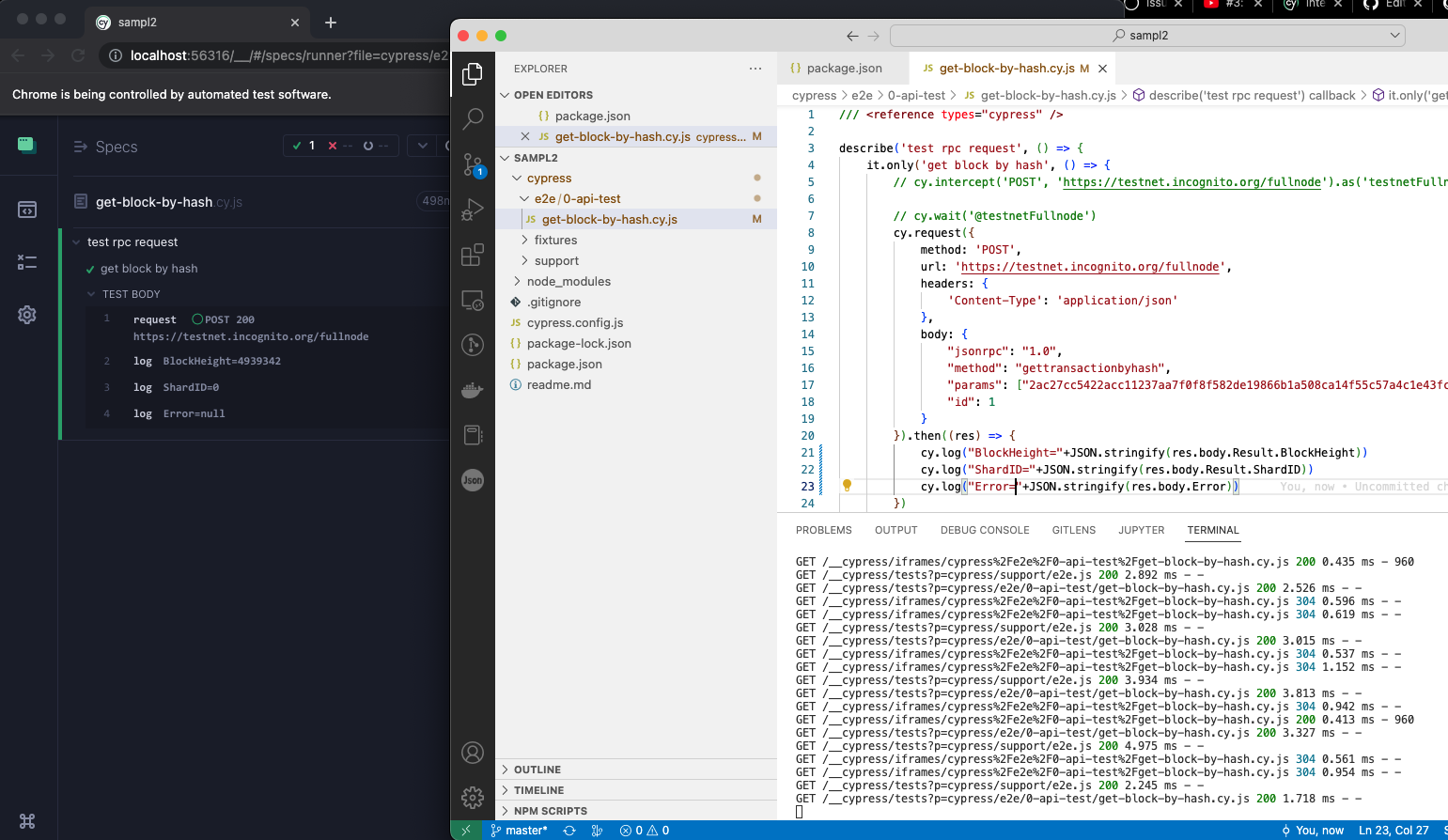Image resolution: width=1448 pixels, height=840 pixels.
Task: Open the Extensions view
Action: pos(473,254)
